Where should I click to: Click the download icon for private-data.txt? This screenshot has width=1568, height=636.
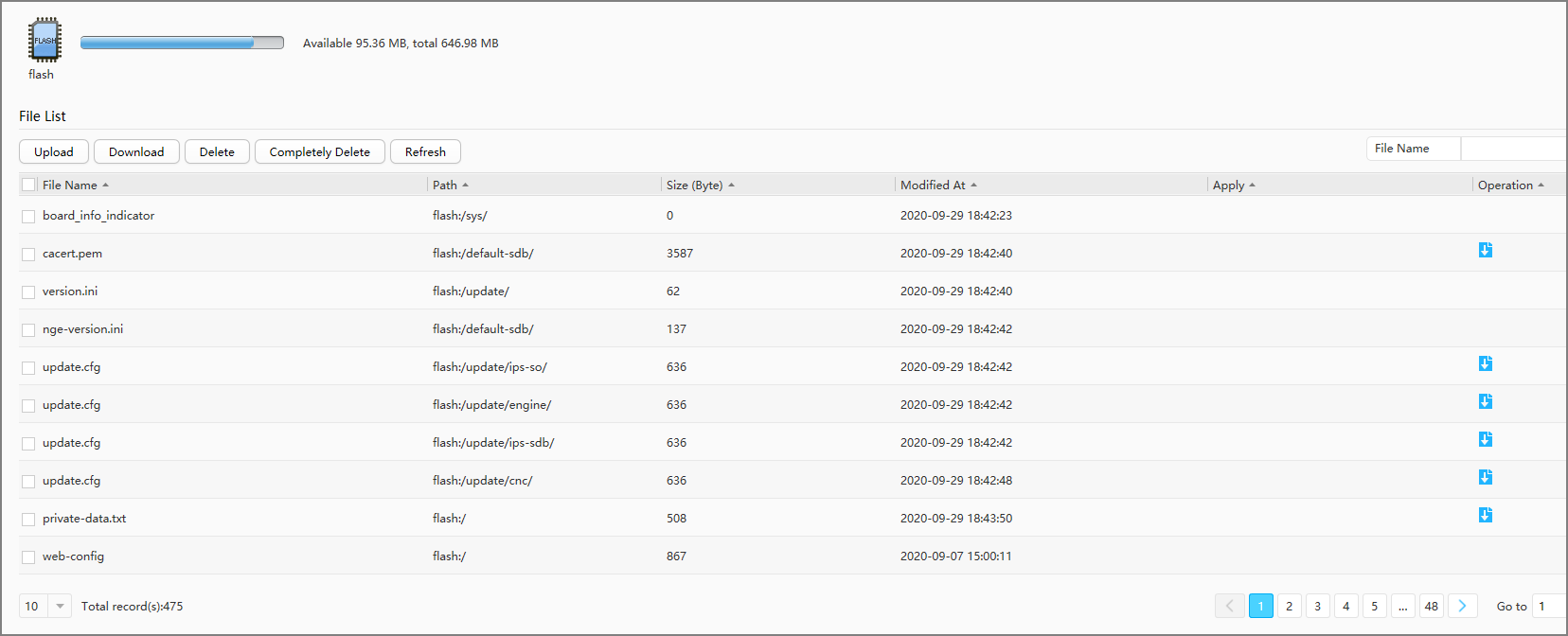pos(1485,515)
